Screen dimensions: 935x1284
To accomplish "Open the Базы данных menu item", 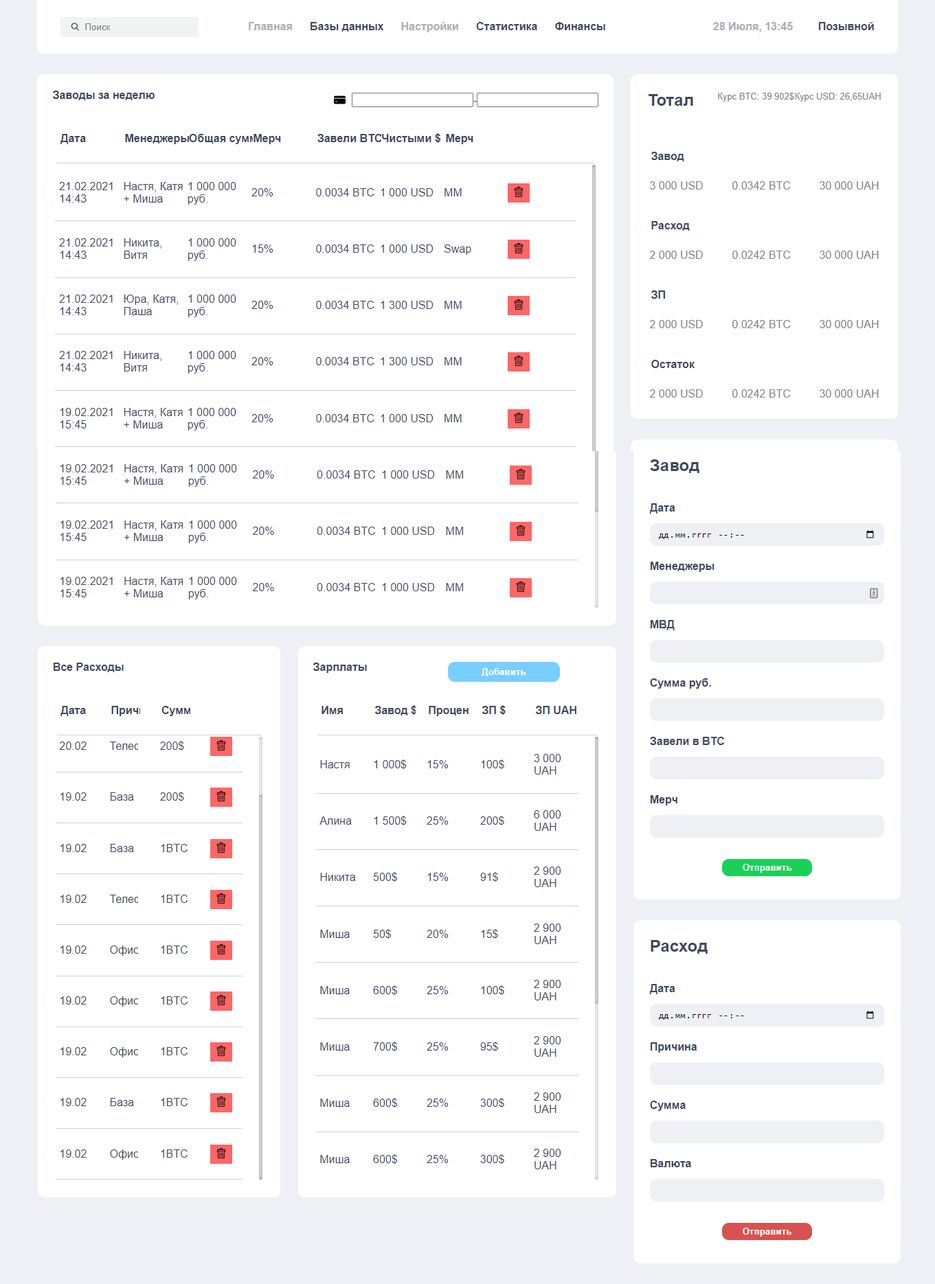I will point(346,27).
